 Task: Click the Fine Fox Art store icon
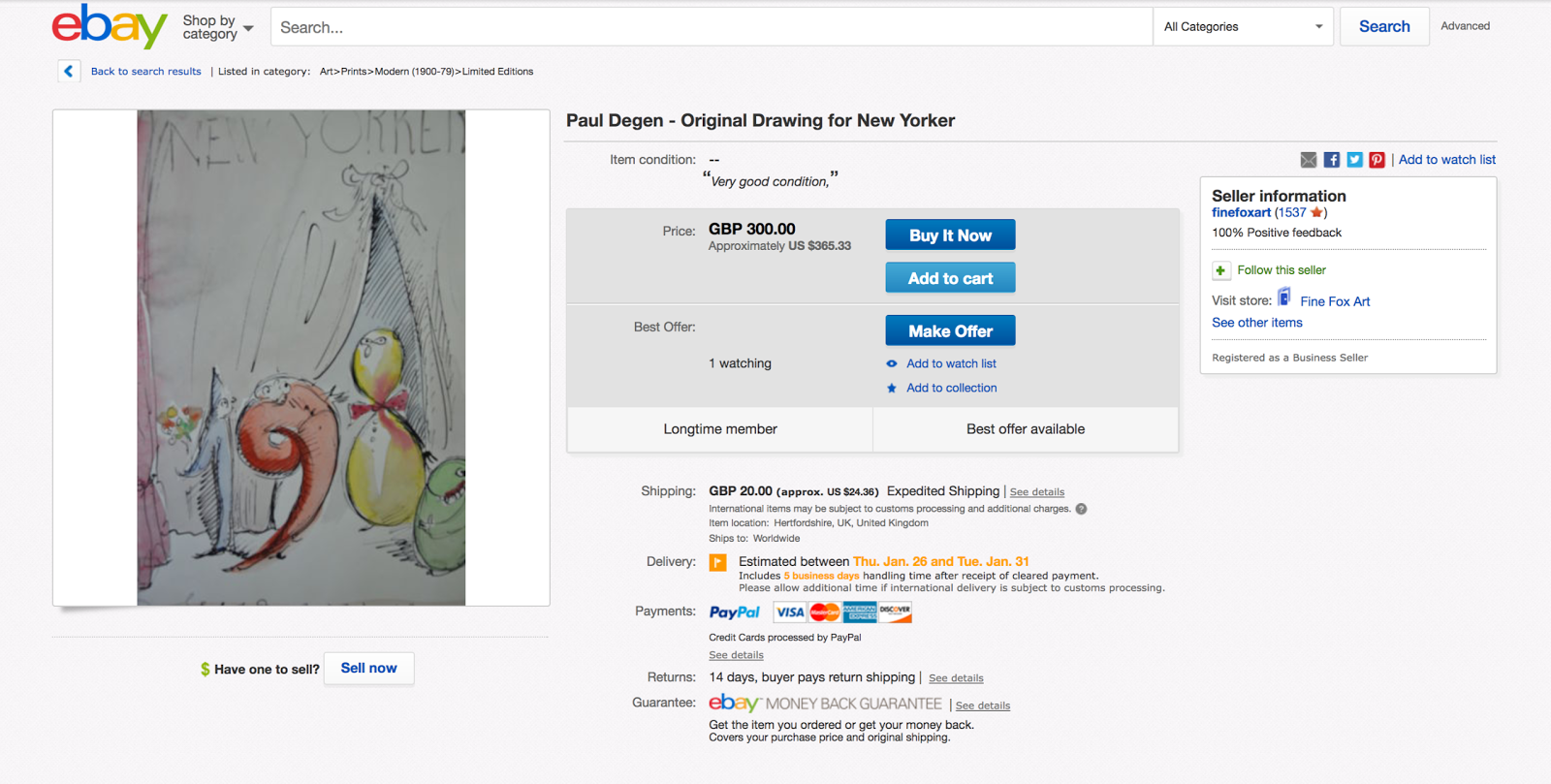1284,298
